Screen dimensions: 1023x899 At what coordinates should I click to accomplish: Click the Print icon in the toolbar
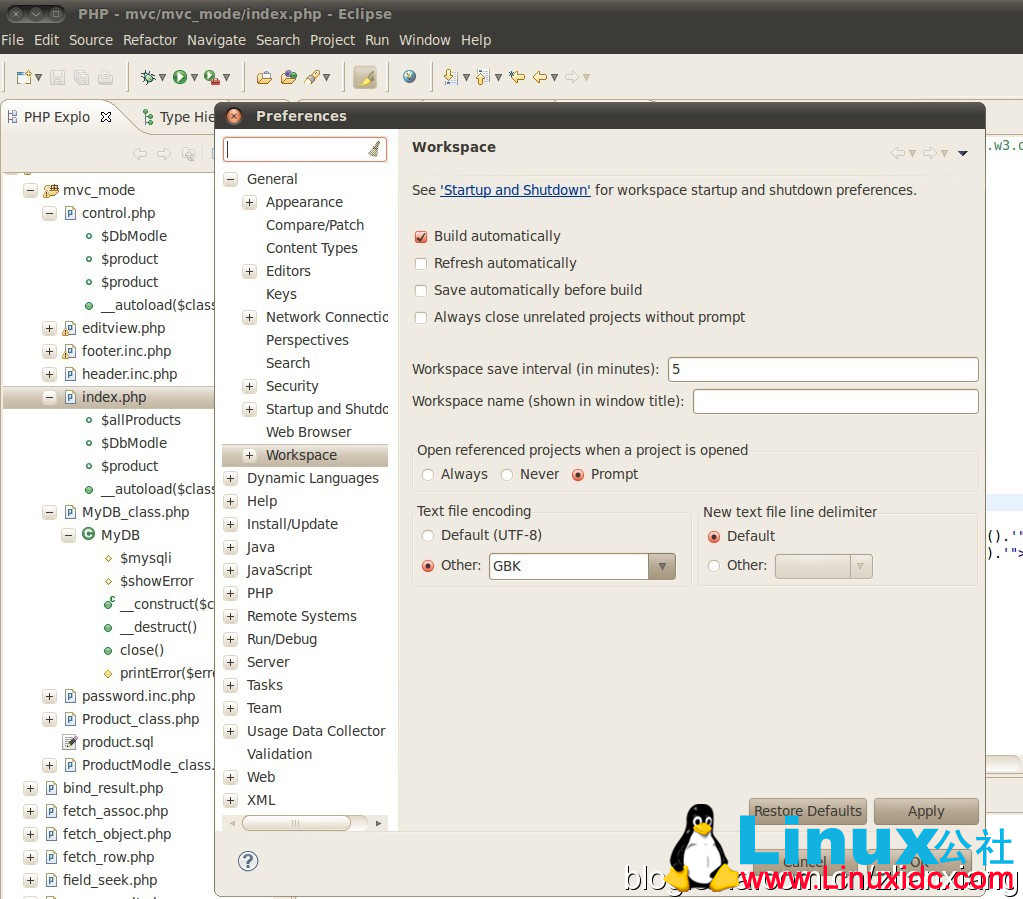[x=106, y=77]
